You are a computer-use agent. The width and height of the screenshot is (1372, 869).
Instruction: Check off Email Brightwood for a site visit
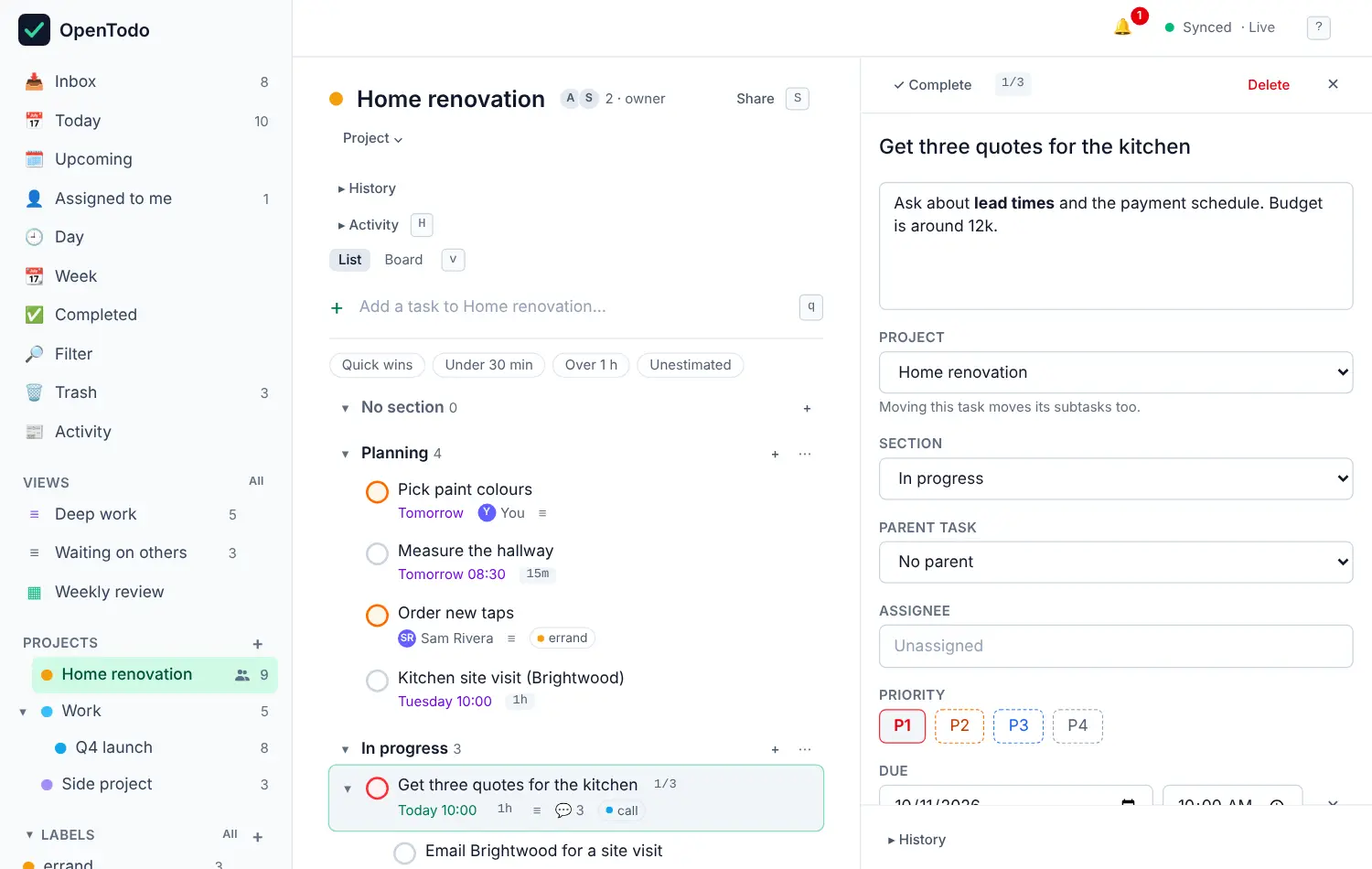(x=404, y=853)
